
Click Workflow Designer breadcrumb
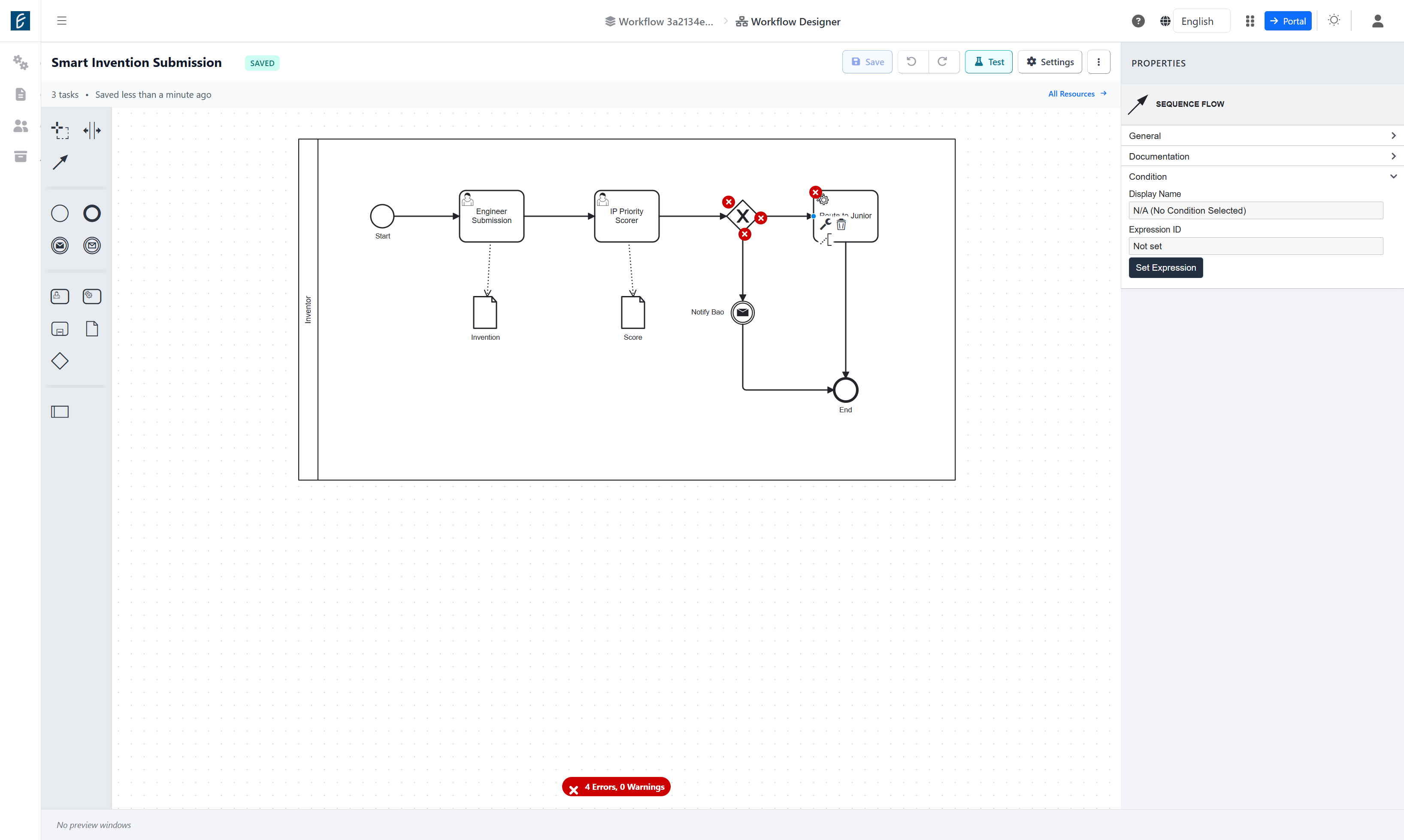click(x=788, y=21)
